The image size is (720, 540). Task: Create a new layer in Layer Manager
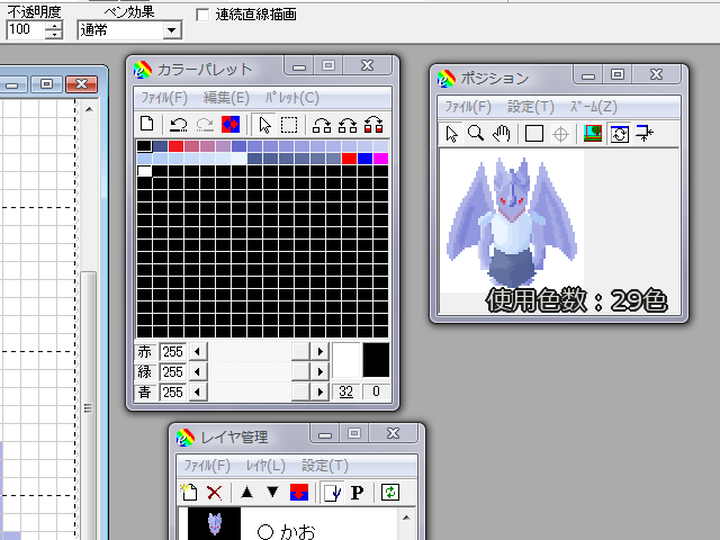[189, 492]
